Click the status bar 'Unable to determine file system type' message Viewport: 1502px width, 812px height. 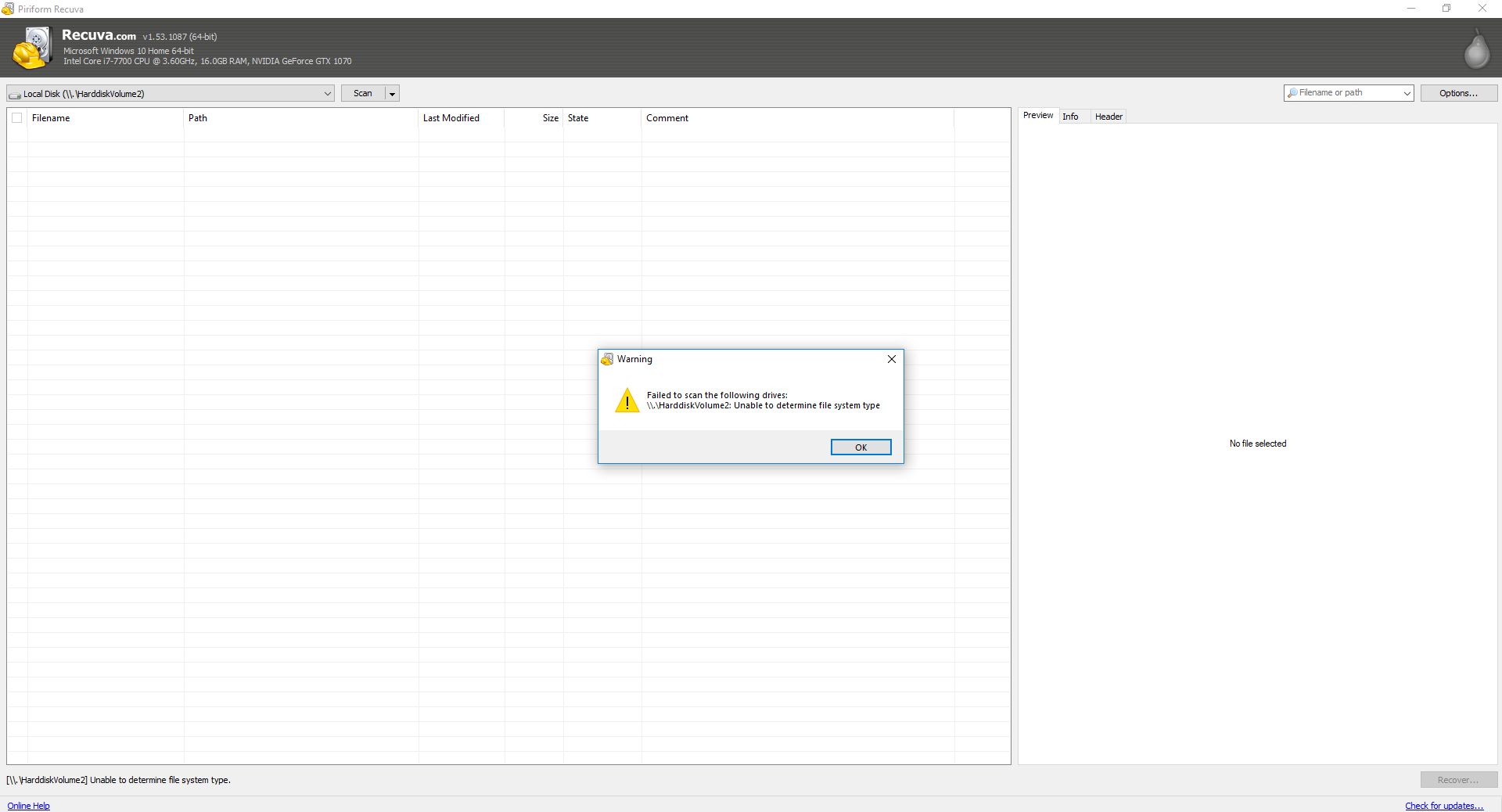coord(119,780)
